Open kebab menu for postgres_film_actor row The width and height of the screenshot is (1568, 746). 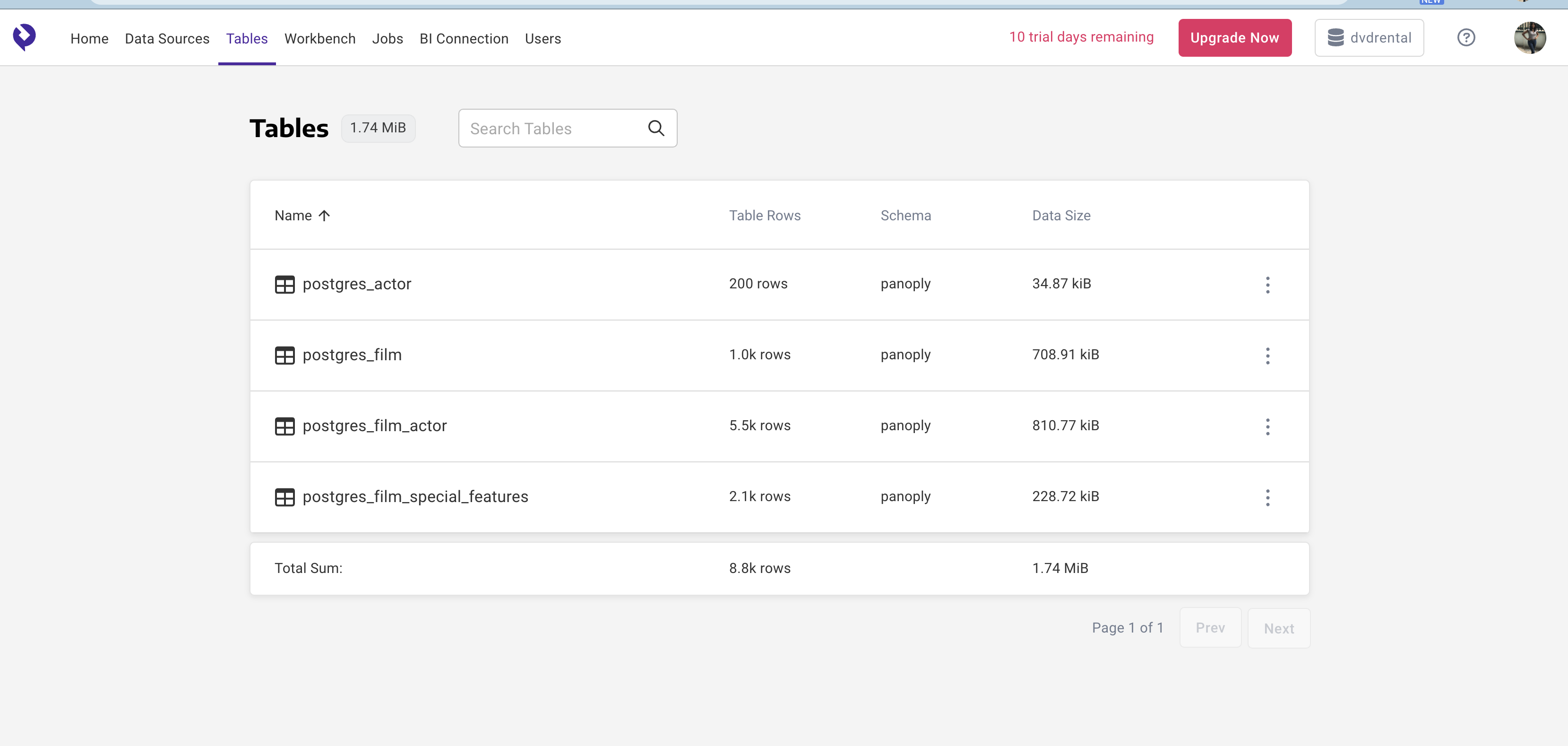coord(1267,426)
